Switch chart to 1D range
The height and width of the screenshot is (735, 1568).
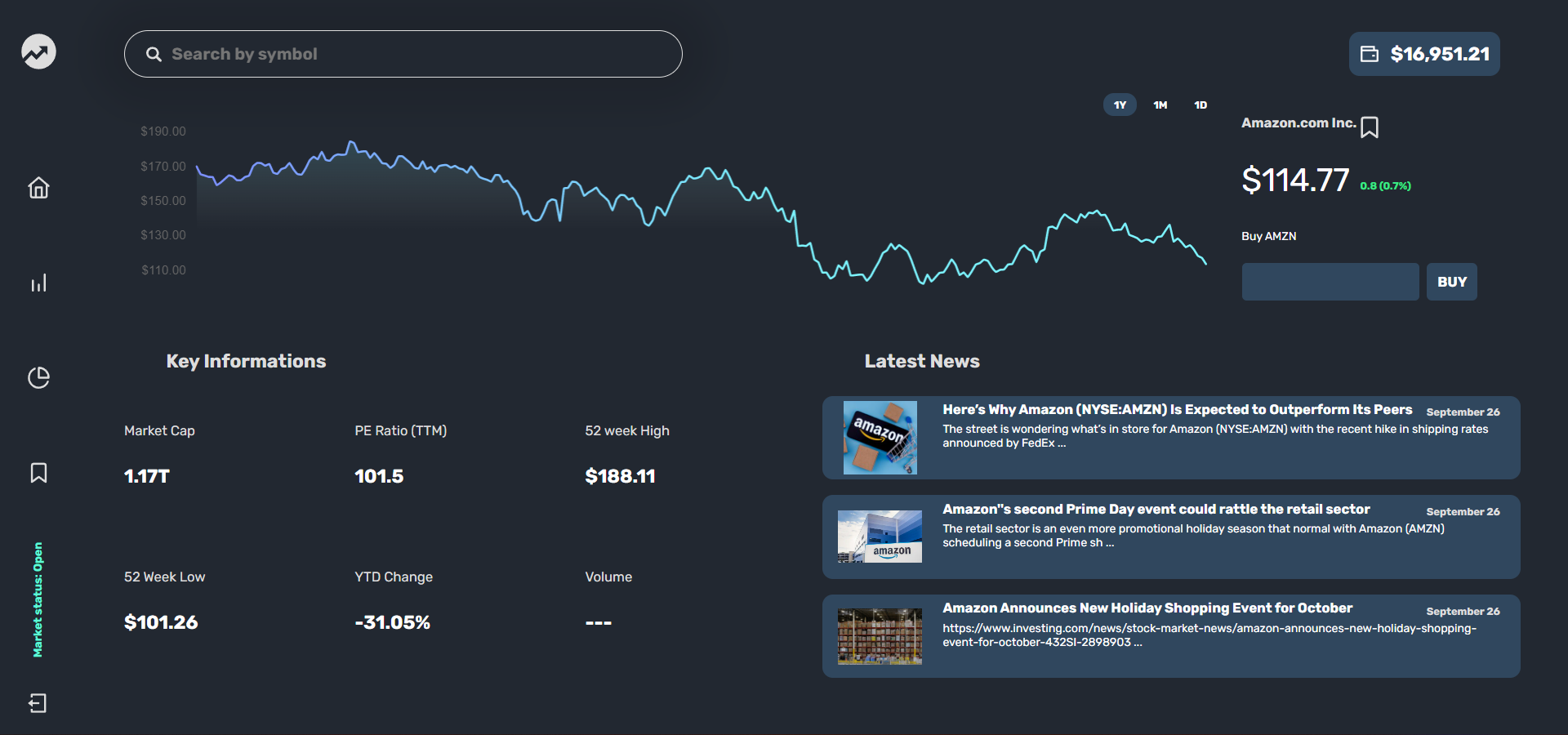tap(1200, 105)
